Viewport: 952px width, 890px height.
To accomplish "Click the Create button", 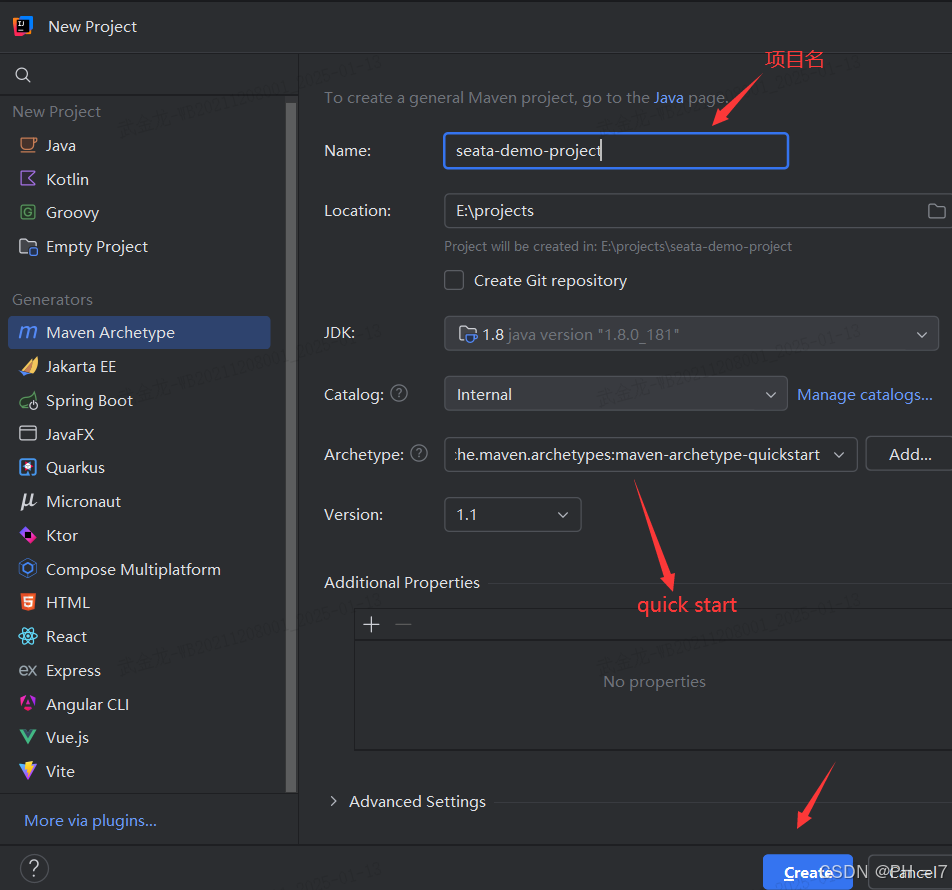I will click(x=808, y=872).
